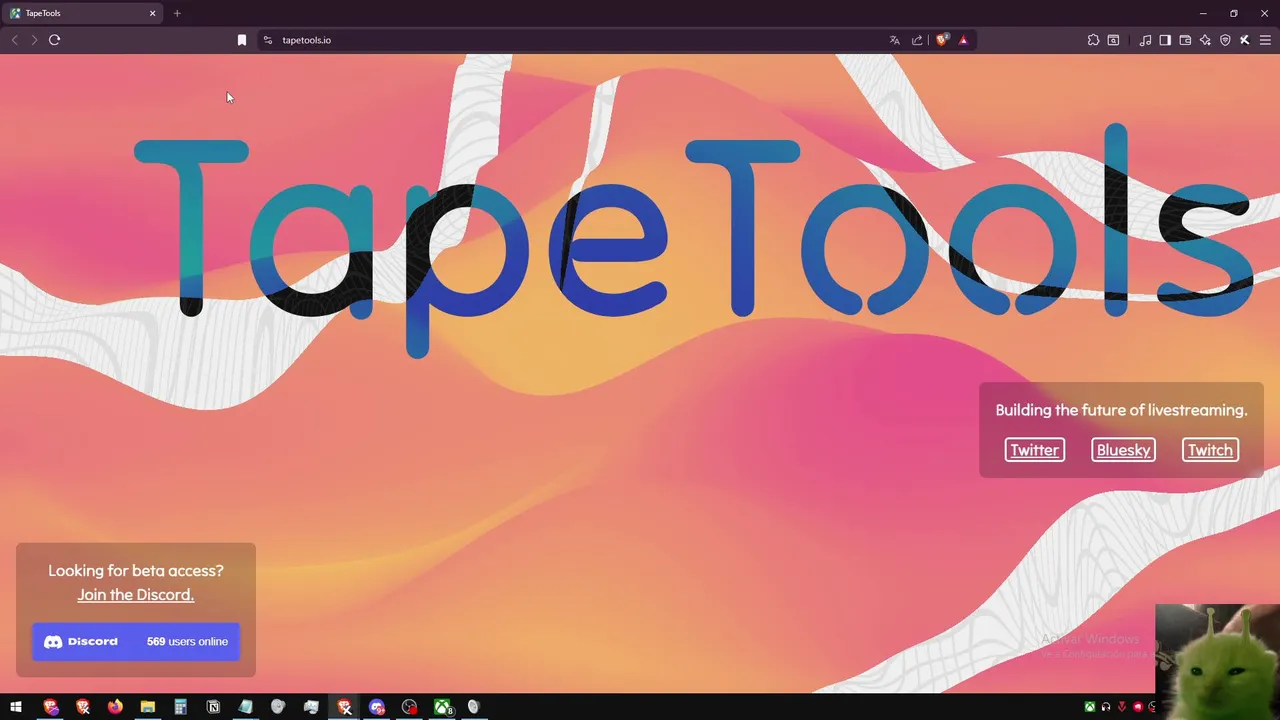The width and height of the screenshot is (1280, 720).
Task: Open the Brave Wallet icon
Action: pyautogui.click(x=1185, y=40)
